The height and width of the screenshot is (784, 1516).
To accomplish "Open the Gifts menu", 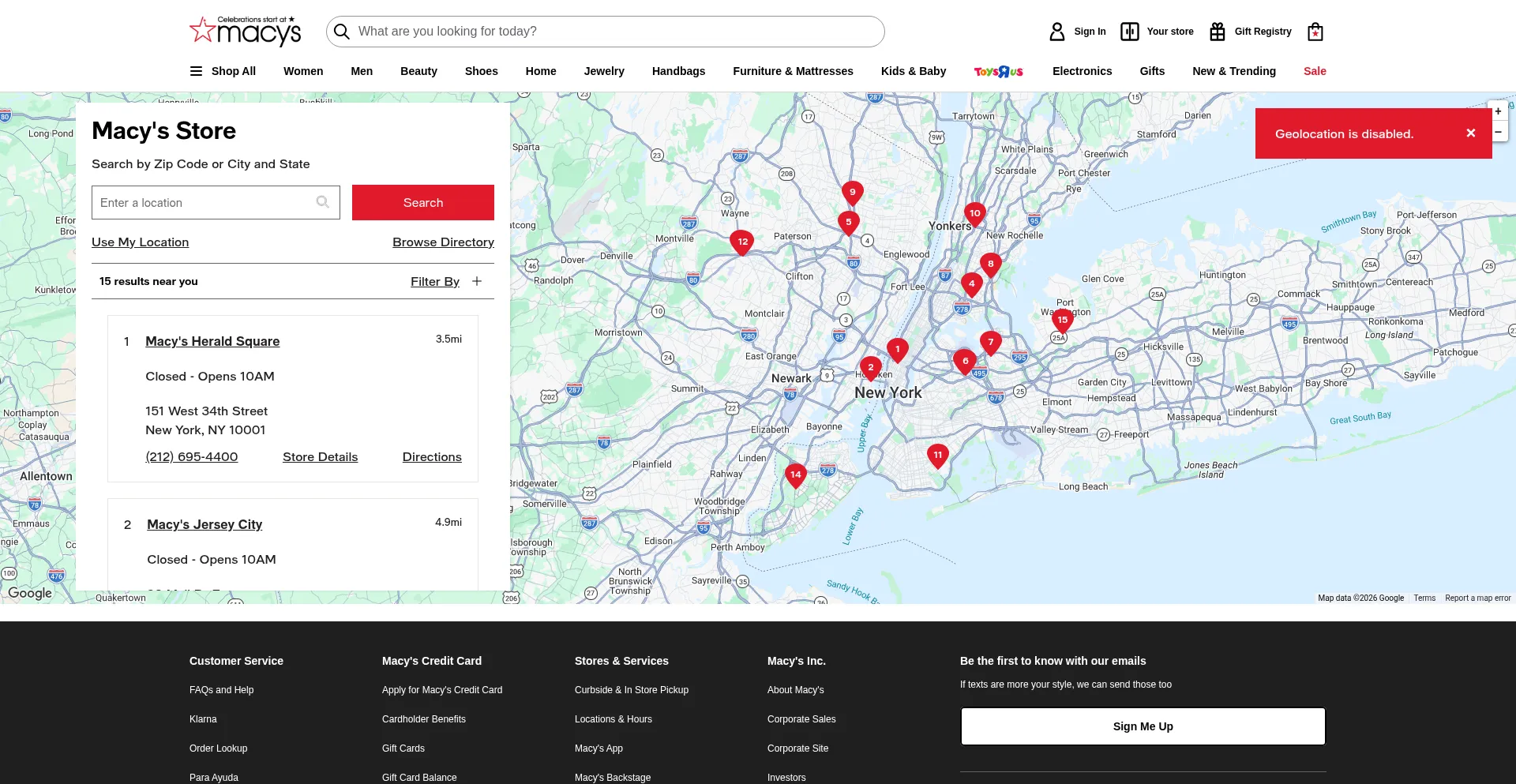I will [x=1152, y=71].
